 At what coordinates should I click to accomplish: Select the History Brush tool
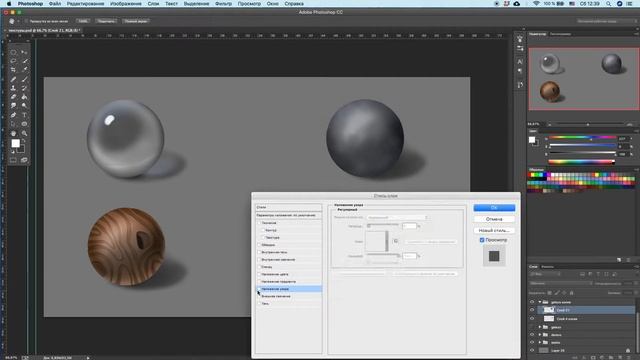coord(24,88)
